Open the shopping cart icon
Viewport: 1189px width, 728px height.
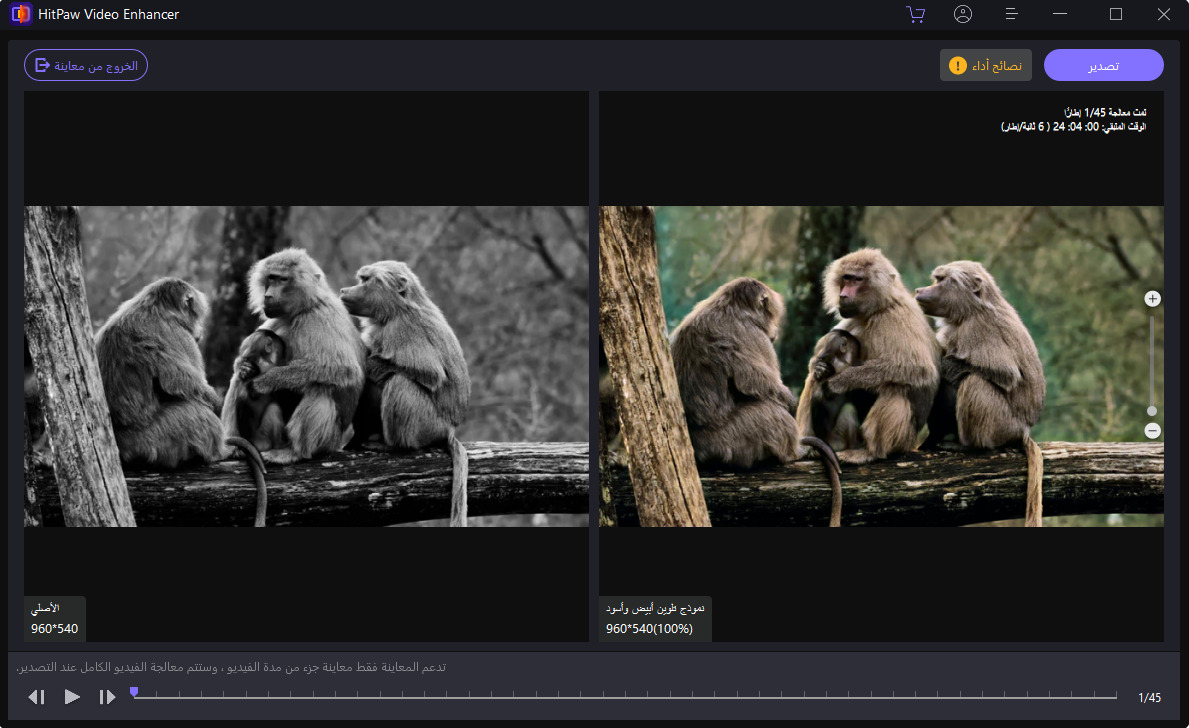pos(914,14)
